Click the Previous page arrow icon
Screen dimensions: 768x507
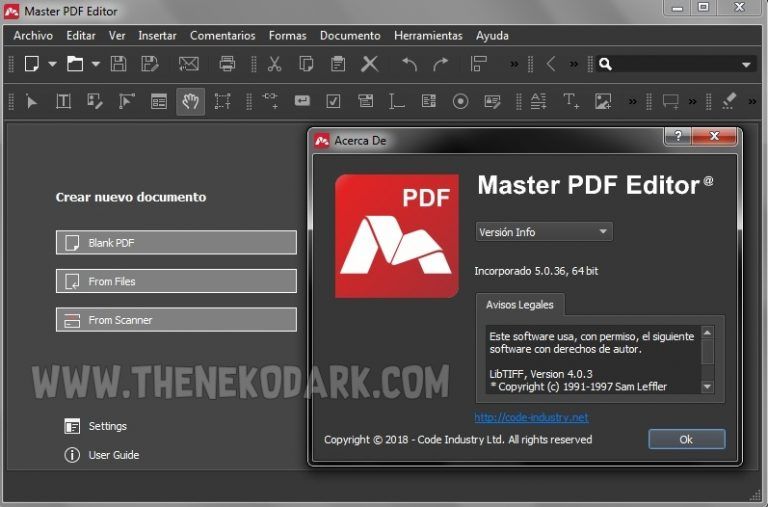(551, 64)
